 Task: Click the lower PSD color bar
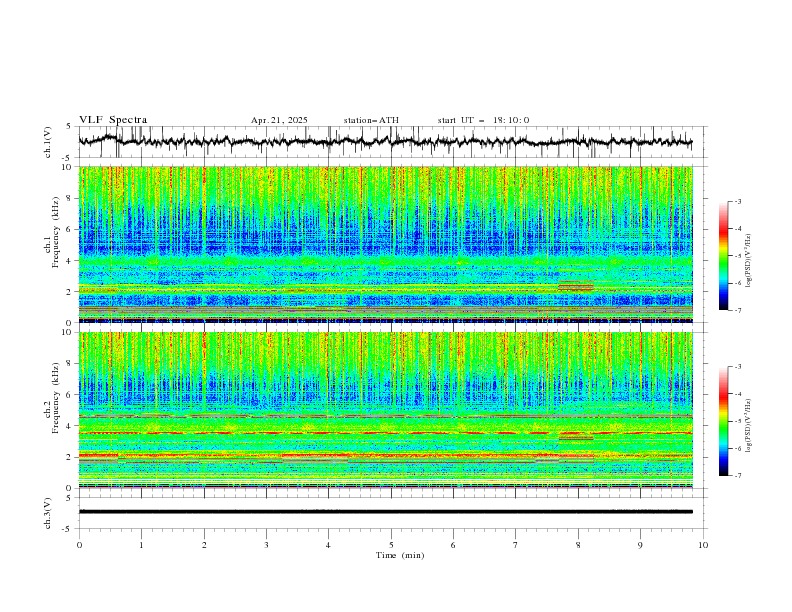click(x=723, y=421)
